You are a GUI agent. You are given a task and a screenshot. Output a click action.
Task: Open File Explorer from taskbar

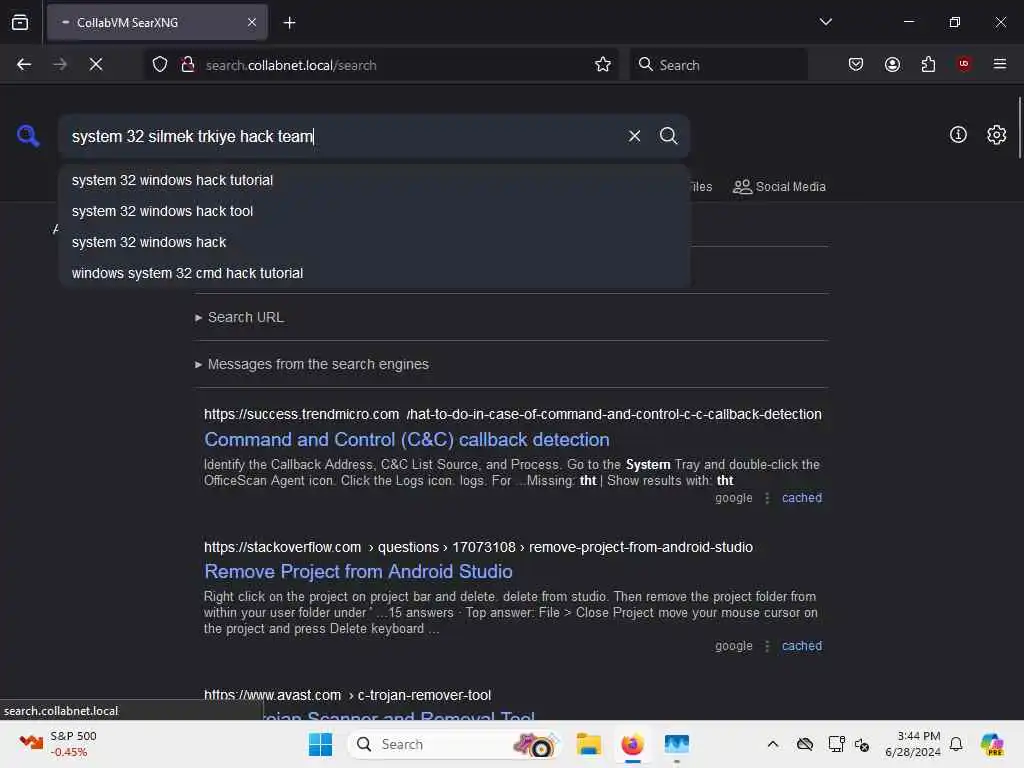(588, 744)
